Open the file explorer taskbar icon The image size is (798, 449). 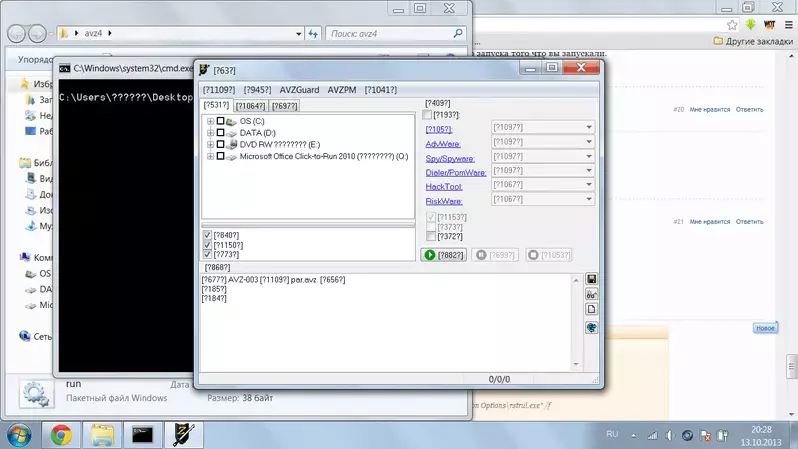pyautogui.click(x=102, y=435)
